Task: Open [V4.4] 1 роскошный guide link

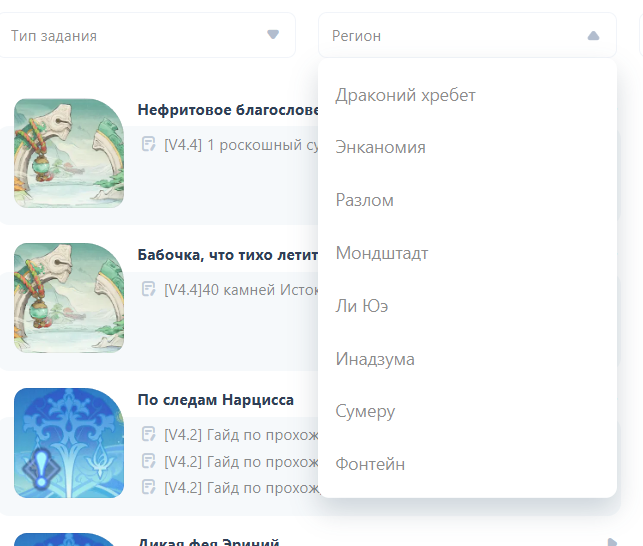Action: pyautogui.click(x=241, y=145)
